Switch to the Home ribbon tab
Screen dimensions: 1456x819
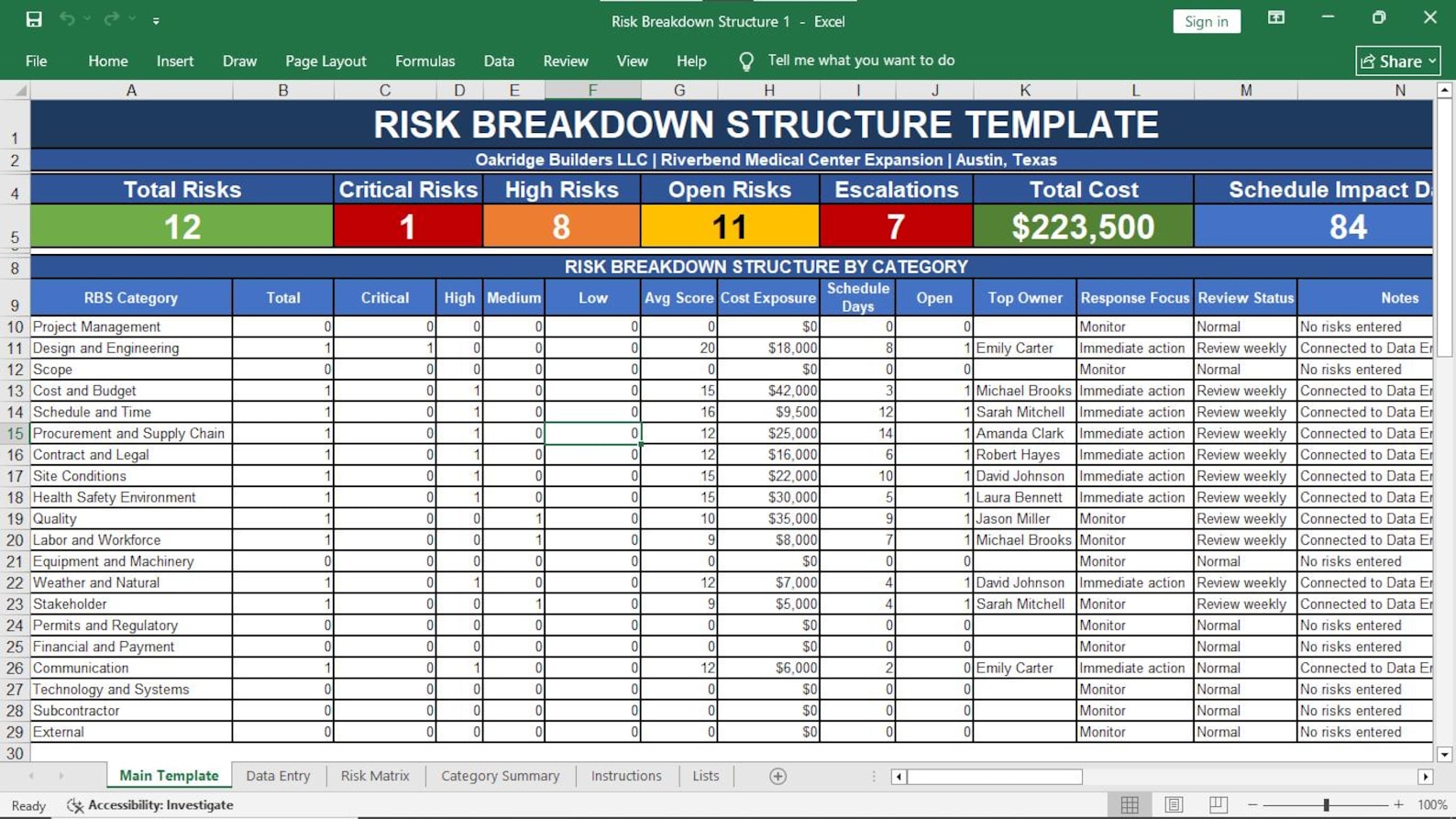[108, 61]
